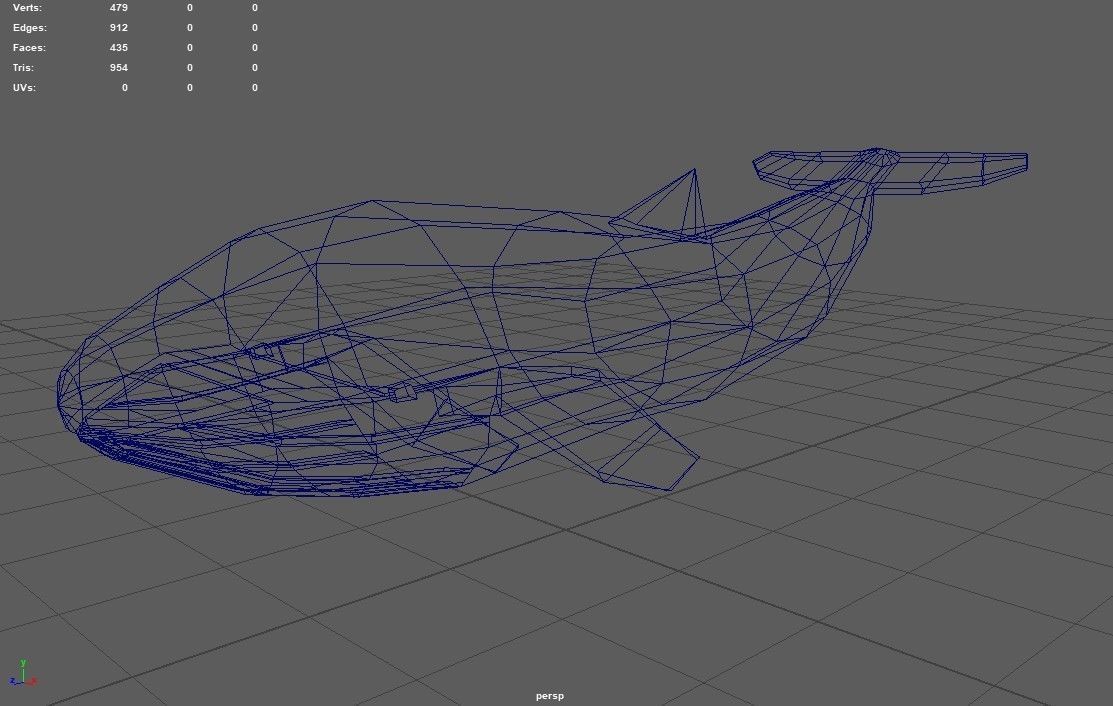Viewport: 1113px width, 706px height.
Task: Click the "UVs:" heads-up label
Action: [x=24, y=87]
